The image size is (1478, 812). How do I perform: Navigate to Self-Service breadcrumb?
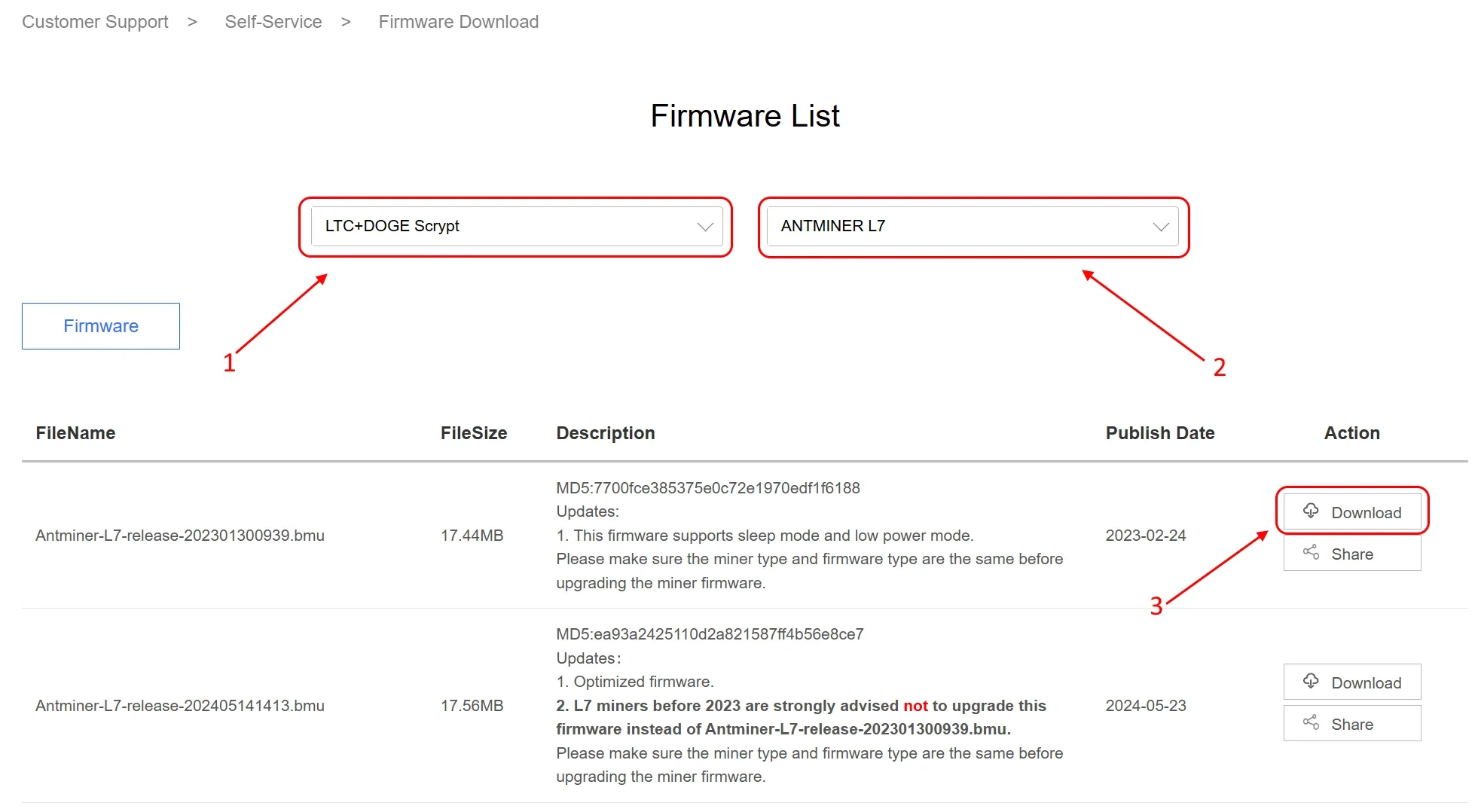click(x=273, y=22)
